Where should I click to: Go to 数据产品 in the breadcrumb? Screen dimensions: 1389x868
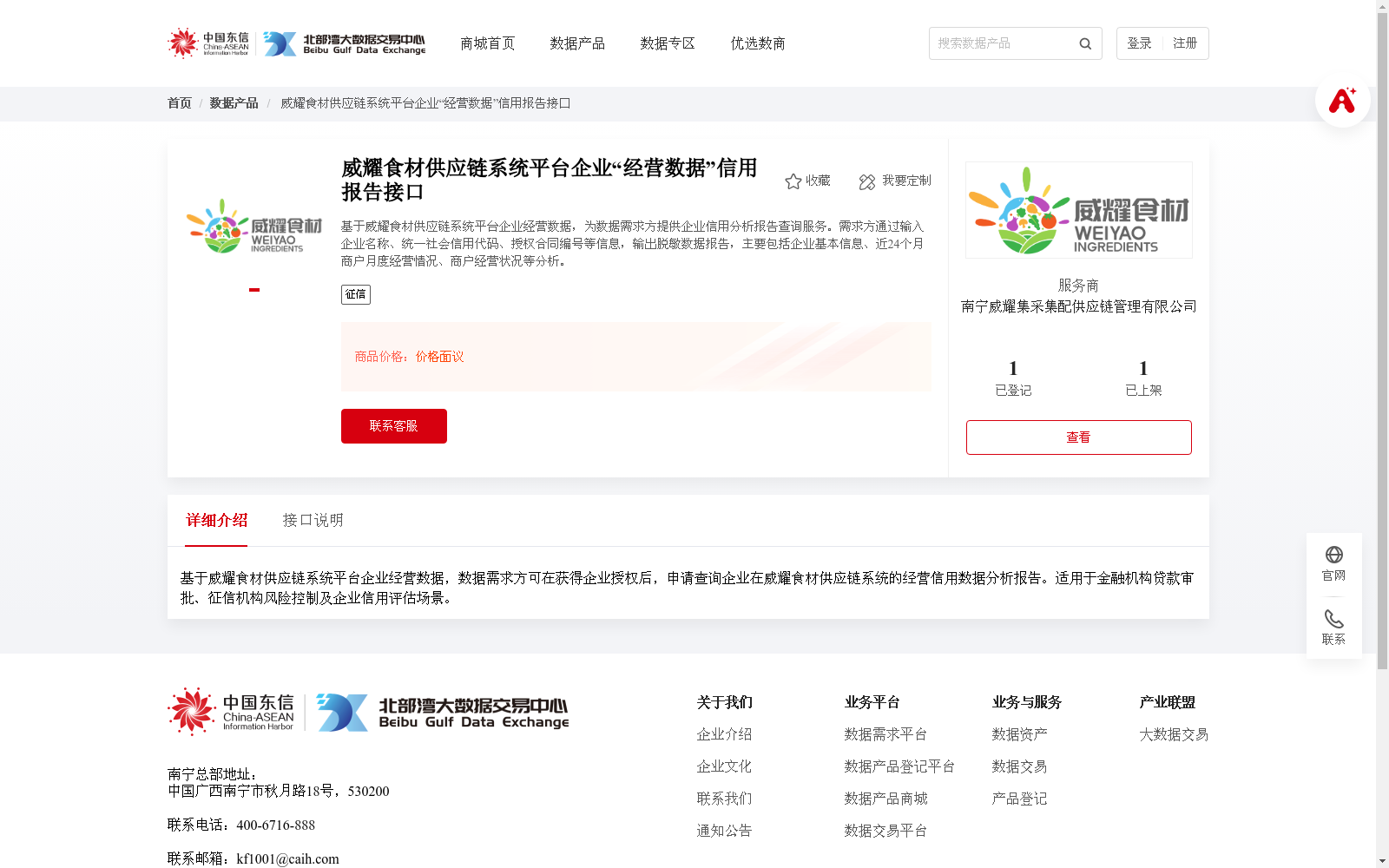234,103
